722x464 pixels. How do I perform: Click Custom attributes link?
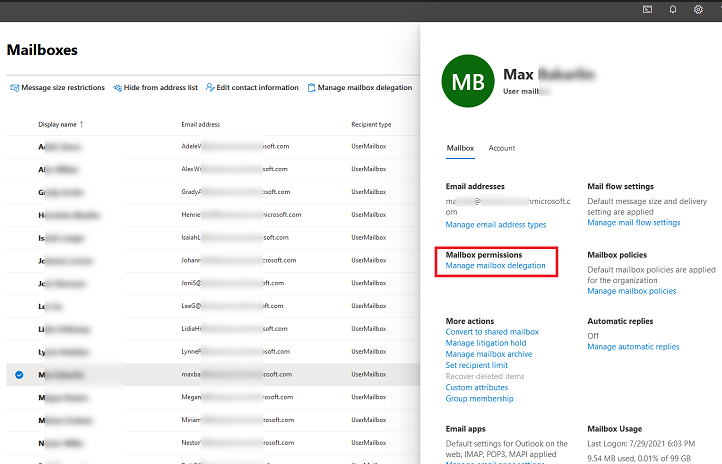pyautogui.click(x=477, y=388)
